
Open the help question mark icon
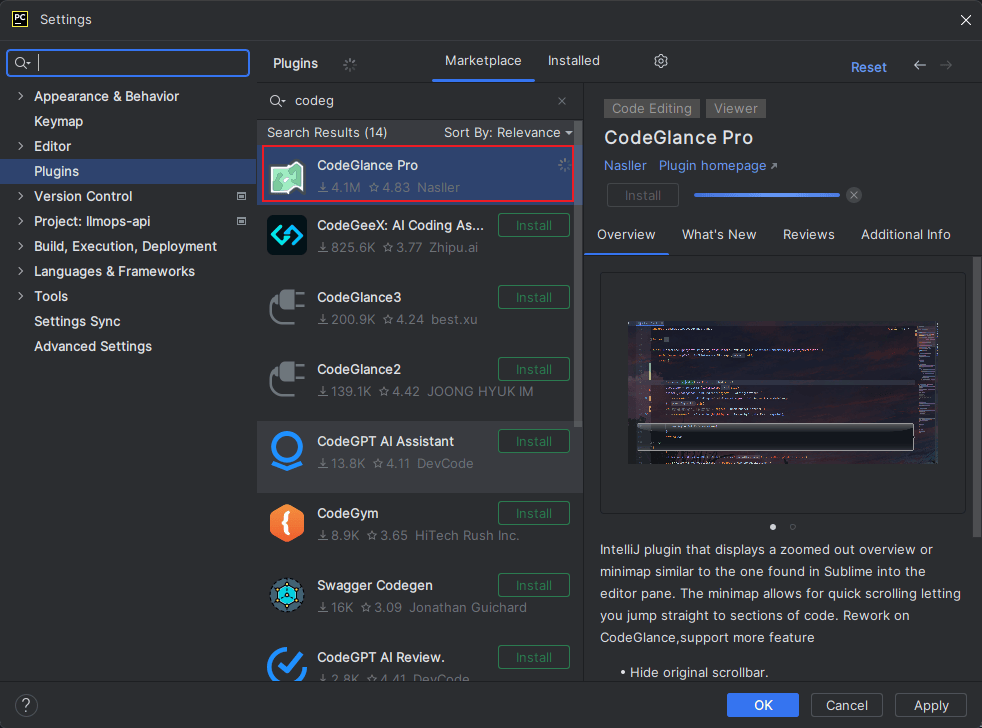pyautogui.click(x=27, y=705)
